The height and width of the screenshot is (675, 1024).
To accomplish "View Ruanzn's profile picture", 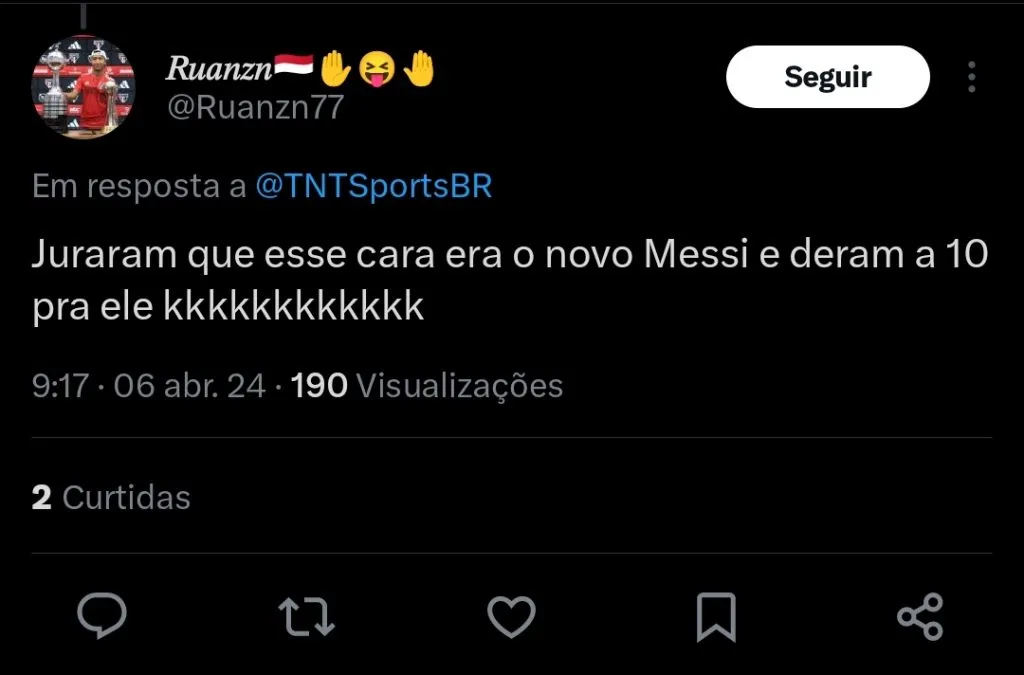I will (x=84, y=88).
